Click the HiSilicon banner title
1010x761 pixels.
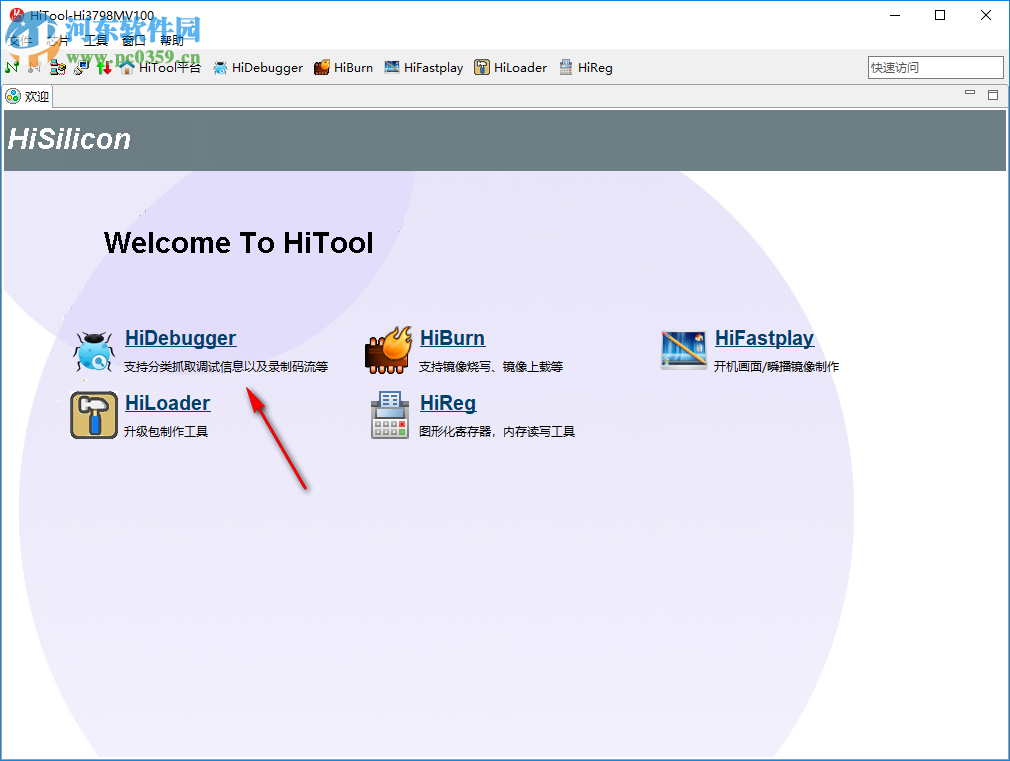69,139
